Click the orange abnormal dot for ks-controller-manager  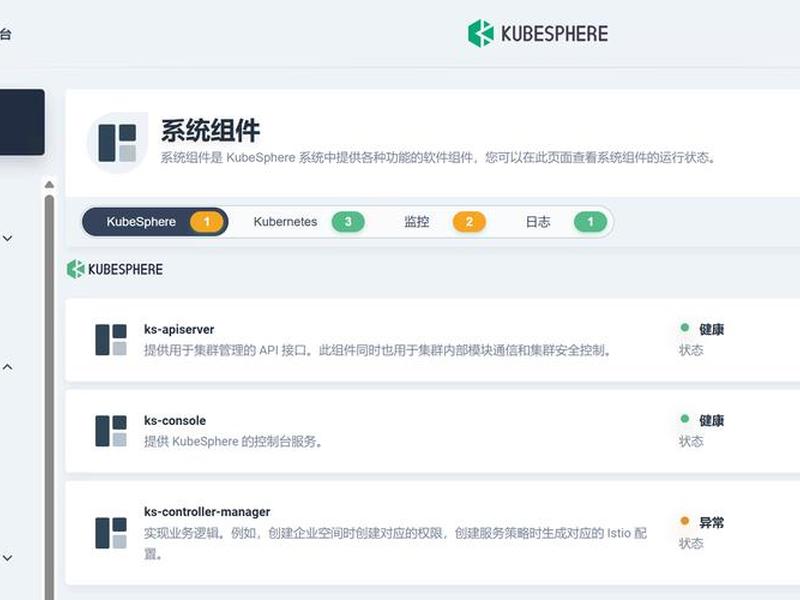point(685,521)
